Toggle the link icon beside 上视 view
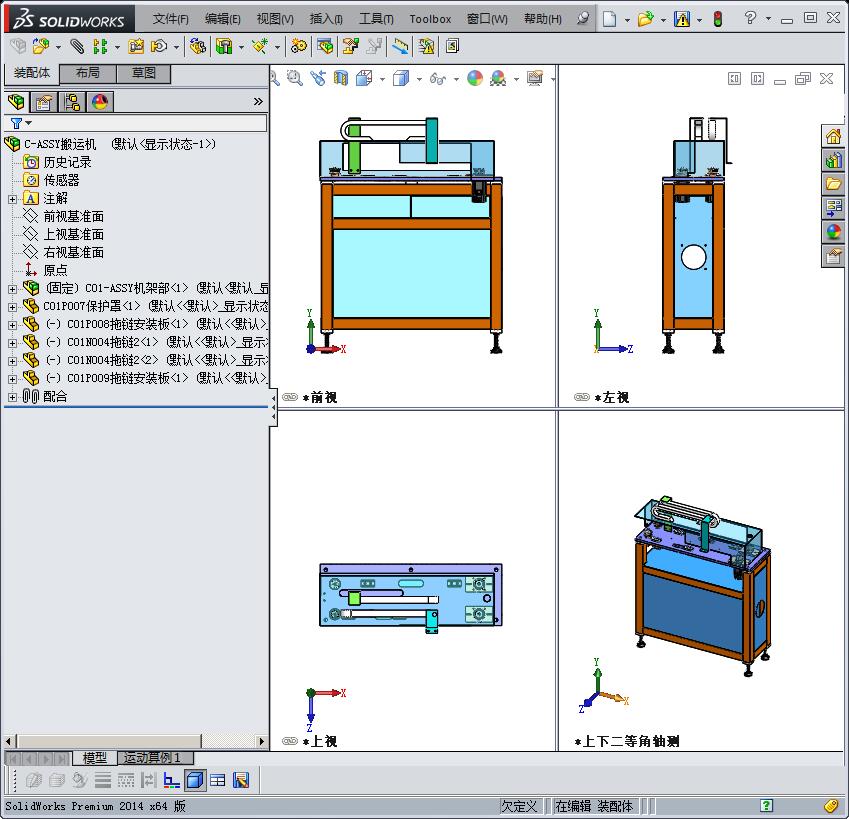 [290, 741]
